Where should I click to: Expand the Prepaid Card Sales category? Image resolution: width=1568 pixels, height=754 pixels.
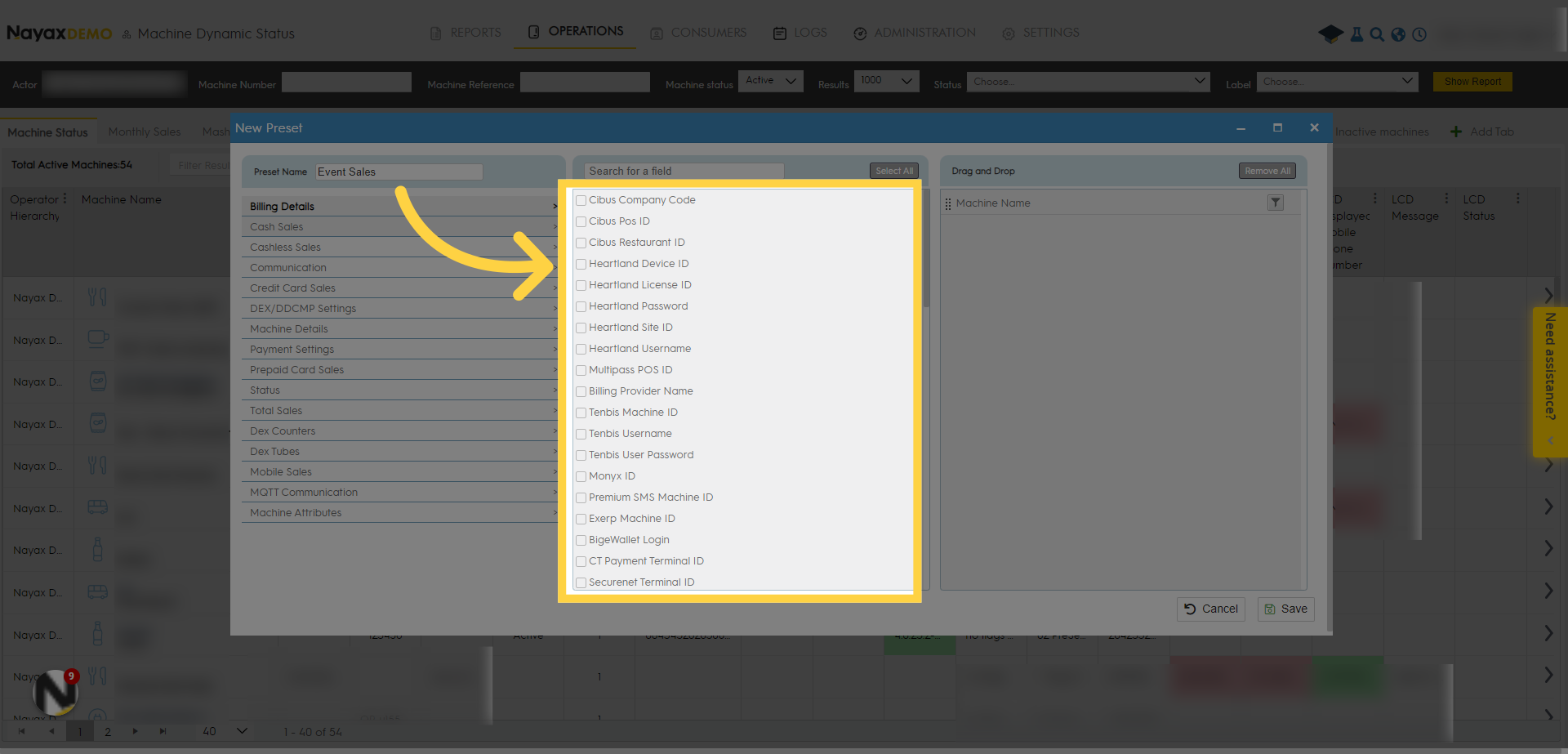pos(400,370)
